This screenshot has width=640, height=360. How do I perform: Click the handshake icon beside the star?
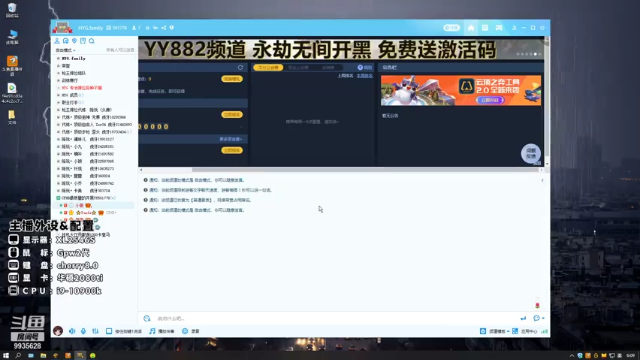click(156, 28)
